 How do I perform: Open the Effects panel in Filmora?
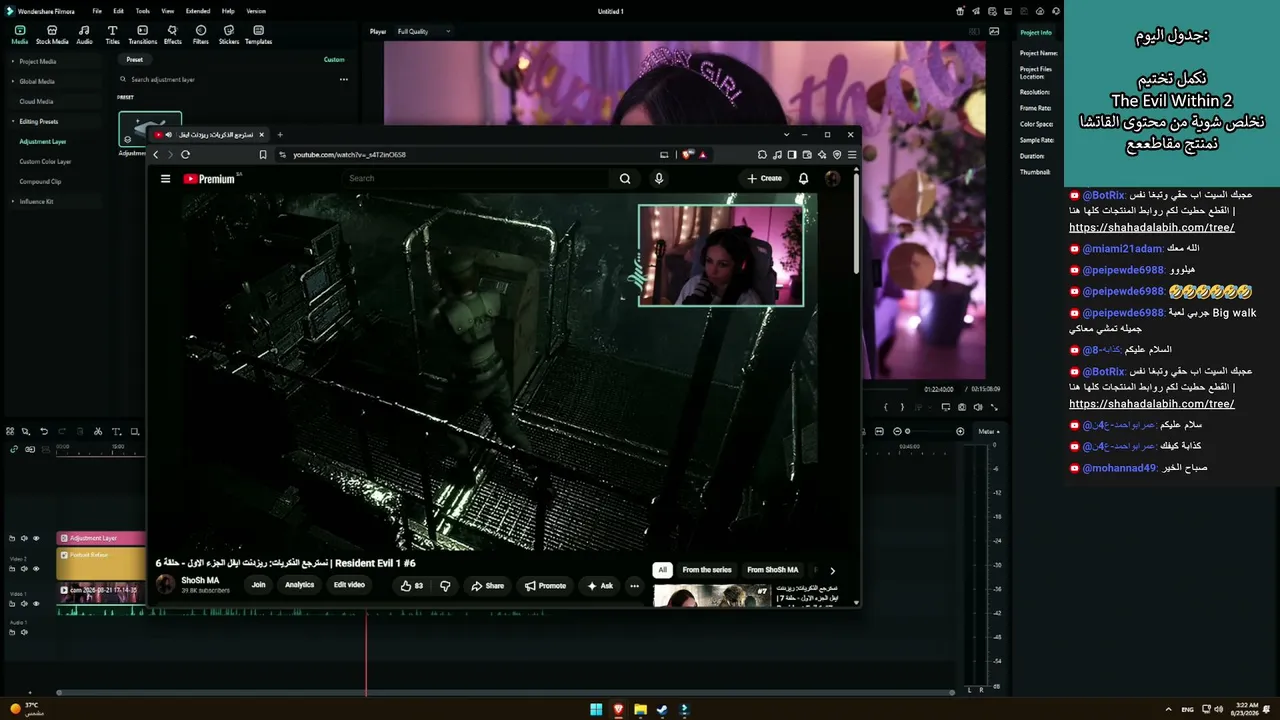point(172,35)
